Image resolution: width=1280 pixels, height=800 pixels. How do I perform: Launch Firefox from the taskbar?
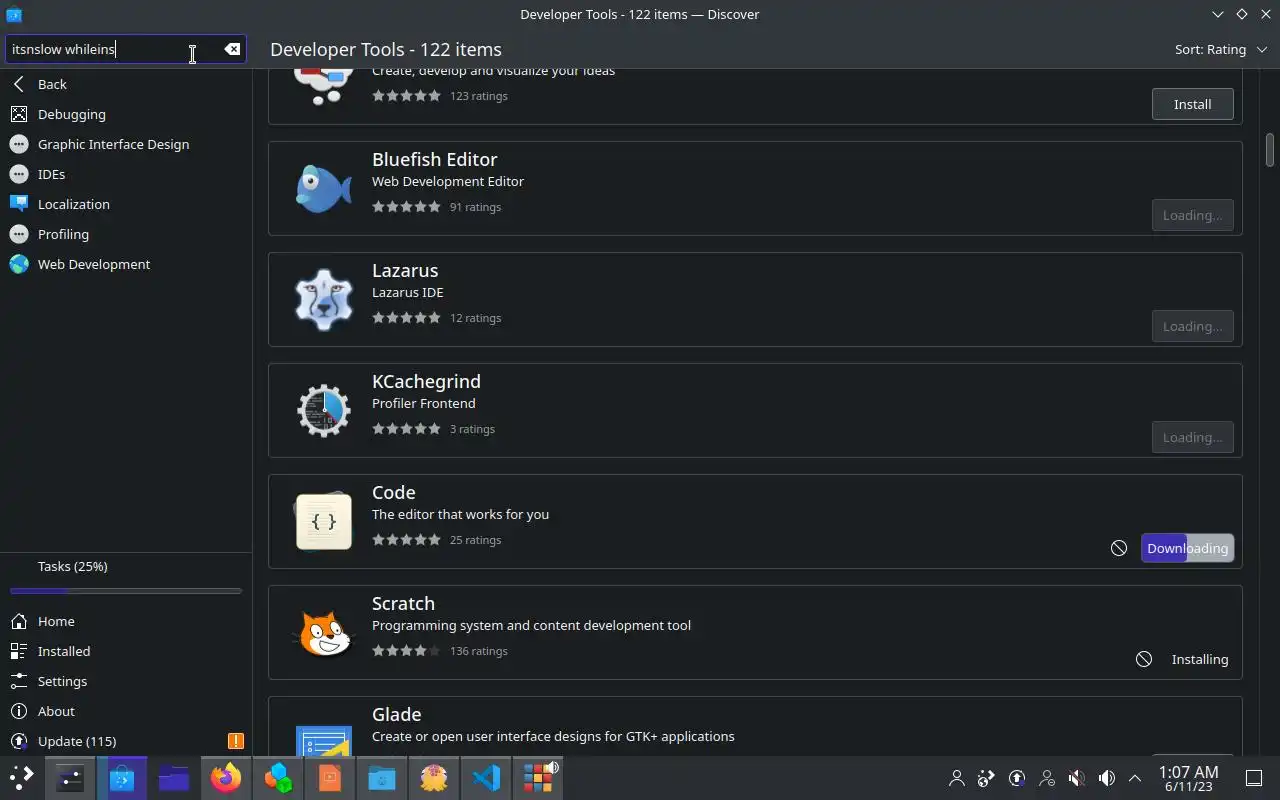pyautogui.click(x=226, y=777)
